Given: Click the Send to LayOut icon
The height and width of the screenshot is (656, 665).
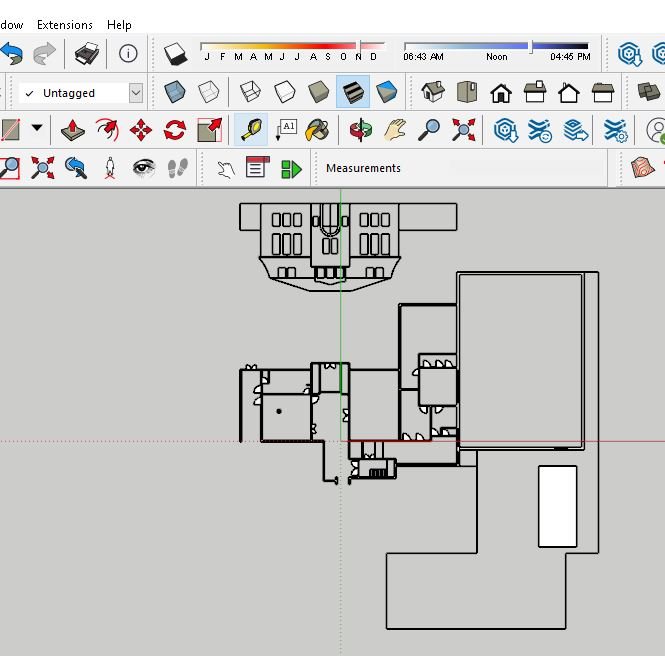Looking at the screenshot, I should point(575,130).
